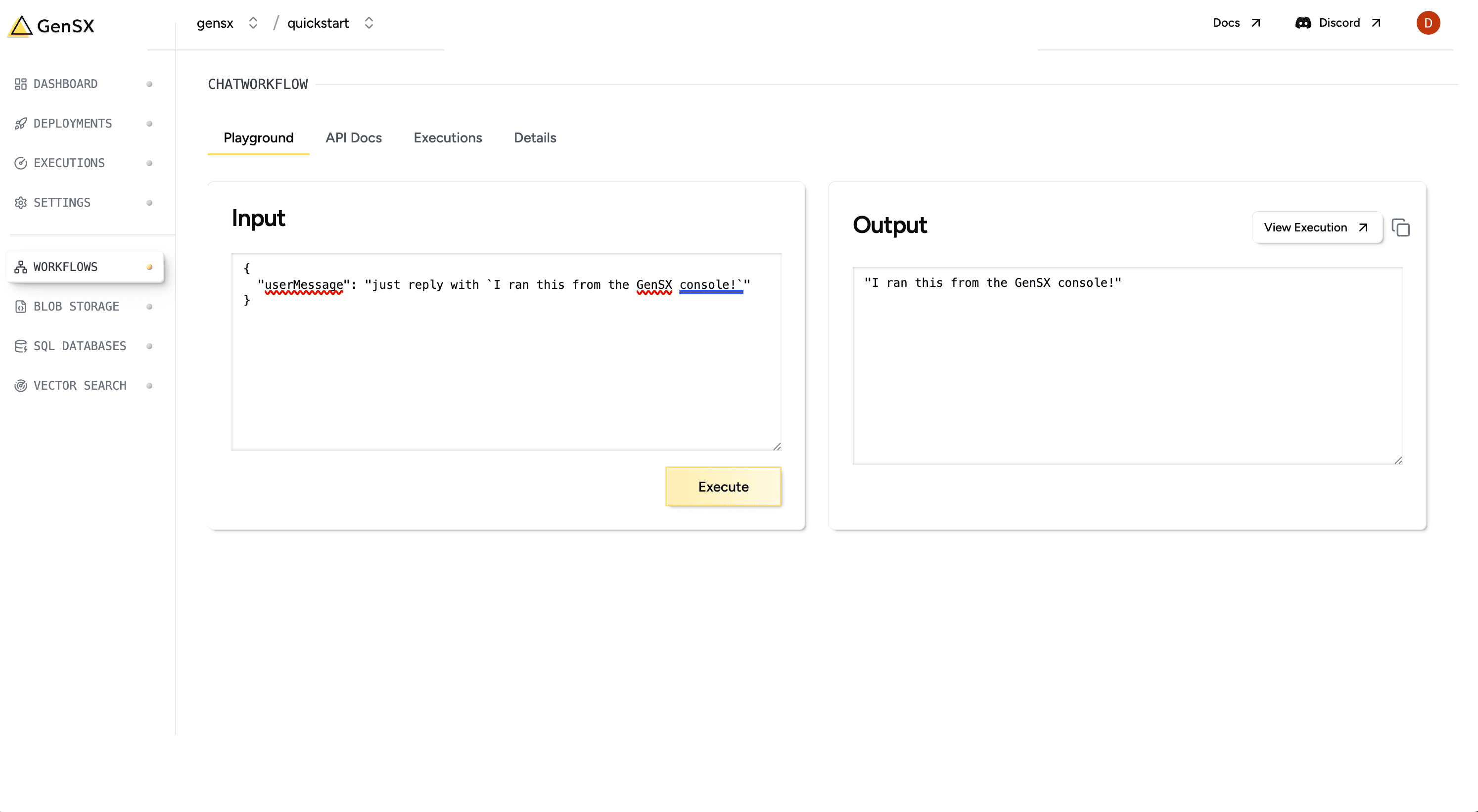This screenshot has height=812, width=1478.
Task: Expand the quickstart project switcher
Action: (369, 23)
